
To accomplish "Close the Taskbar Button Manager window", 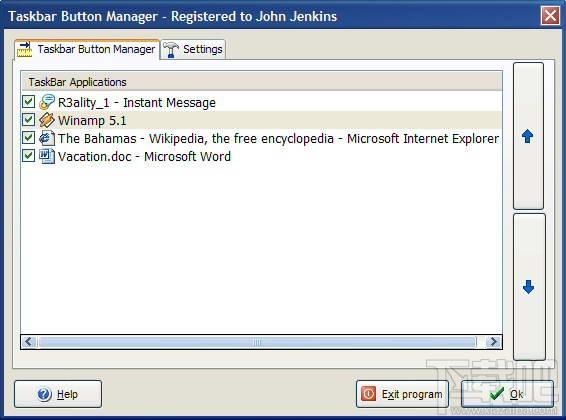I will 550,16.
